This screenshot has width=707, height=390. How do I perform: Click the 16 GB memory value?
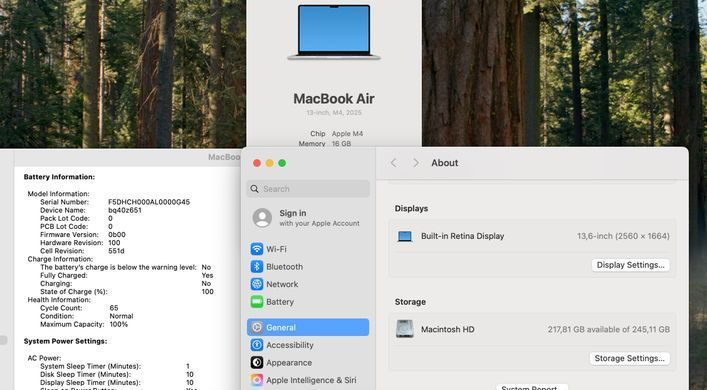(x=341, y=144)
